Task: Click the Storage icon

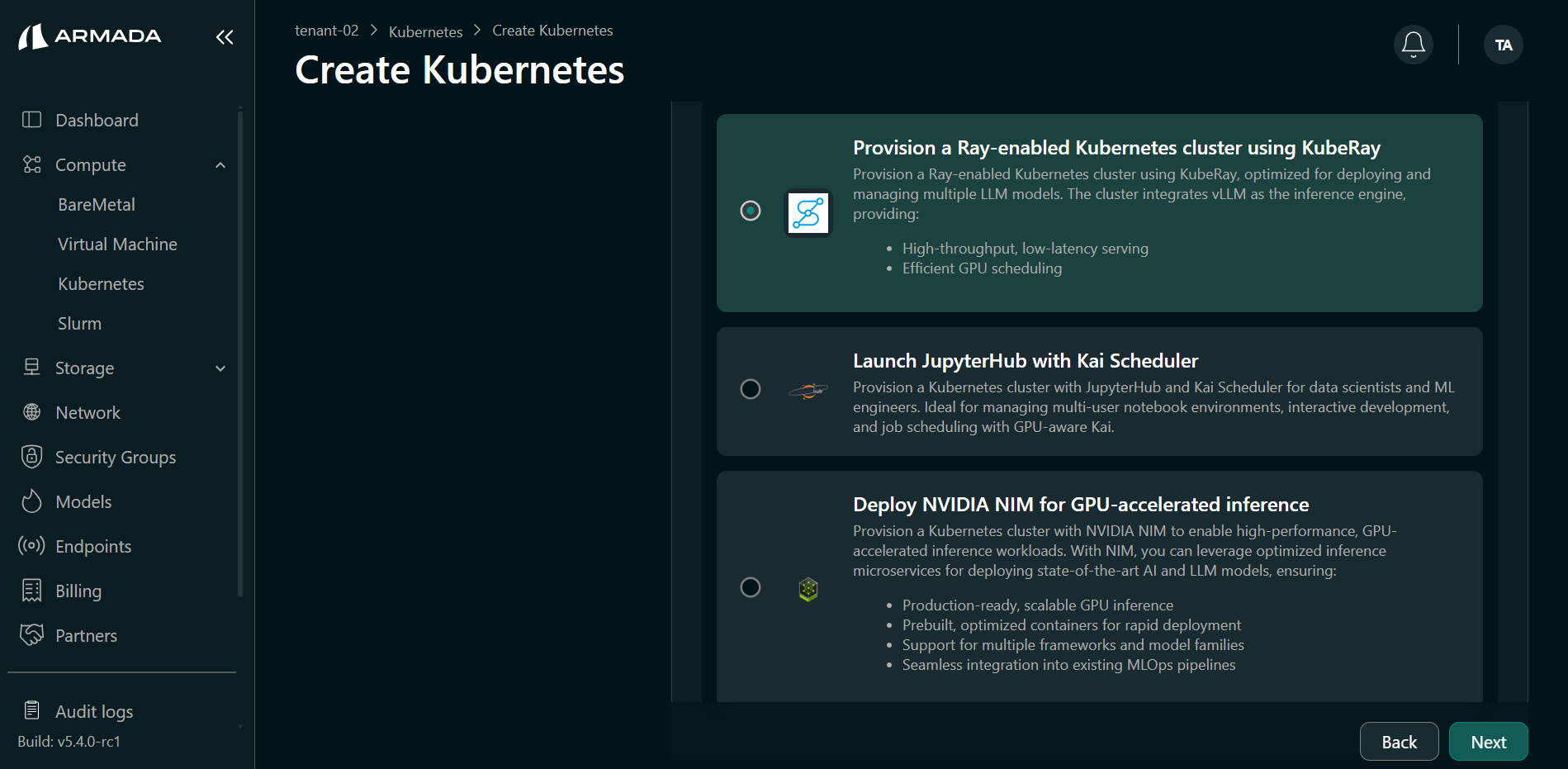Action: click(31, 368)
